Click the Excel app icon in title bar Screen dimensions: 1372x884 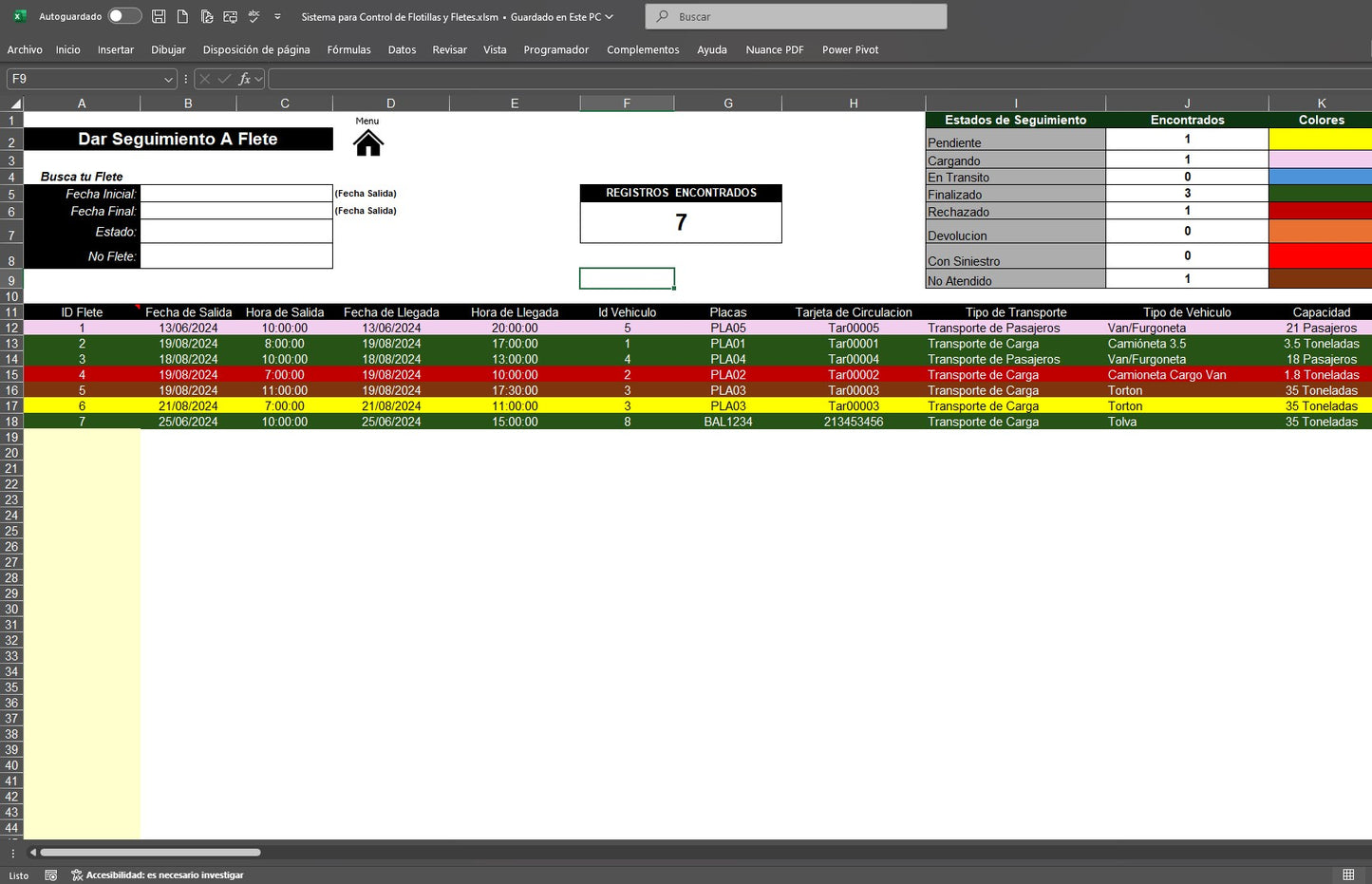pyautogui.click(x=19, y=16)
